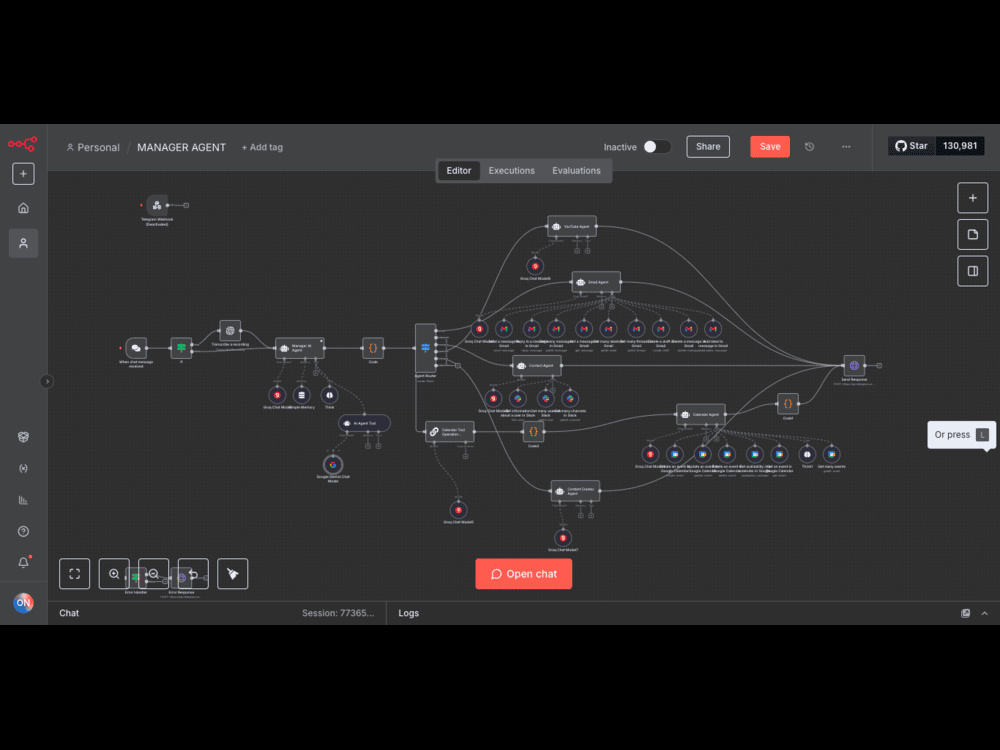This screenshot has width=1000, height=750.
Task: Click the MANAGER AGENT workflow name
Action: point(181,147)
